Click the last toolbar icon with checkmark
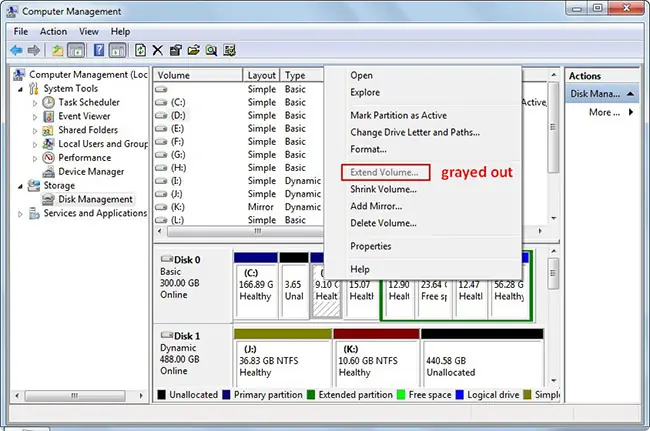The width and height of the screenshot is (650, 431). (229, 51)
